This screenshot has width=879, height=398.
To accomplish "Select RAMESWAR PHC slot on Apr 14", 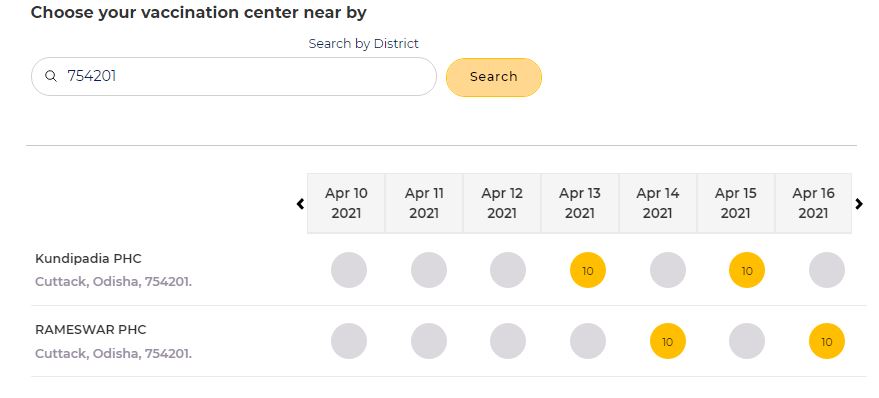I will pos(668,341).
